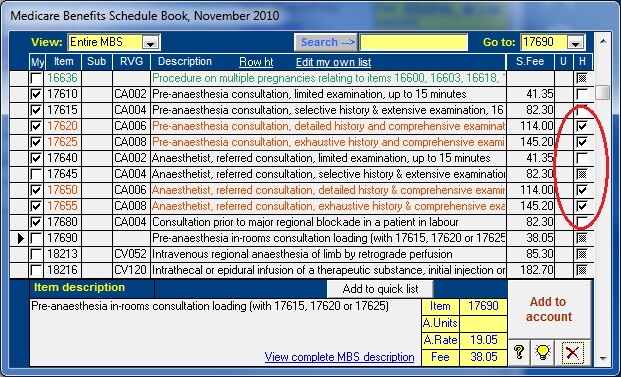
Task: Open the View complete MBS description link
Action: coord(339,357)
